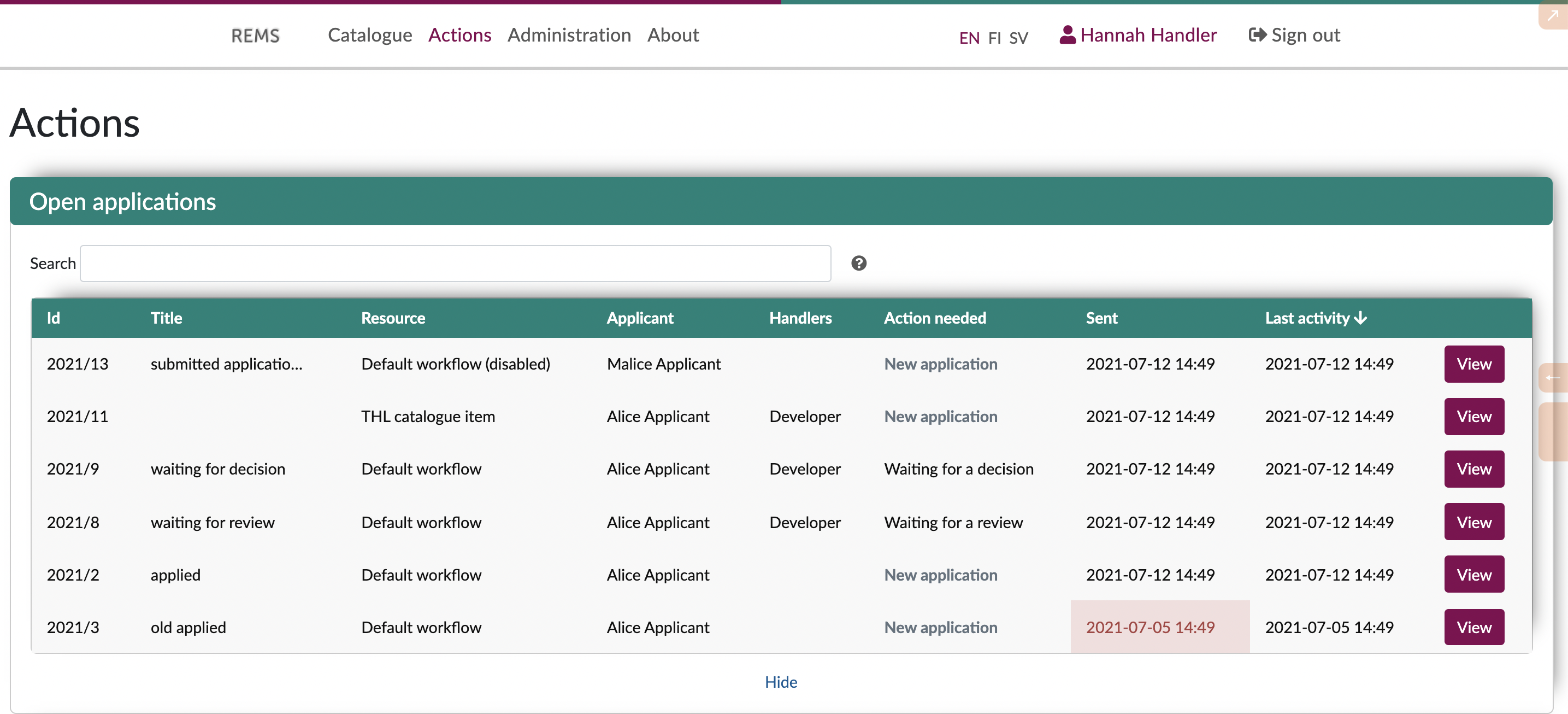Switch language to SV
Image resolution: width=1568 pixels, height=714 pixels.
point(1018,38)
